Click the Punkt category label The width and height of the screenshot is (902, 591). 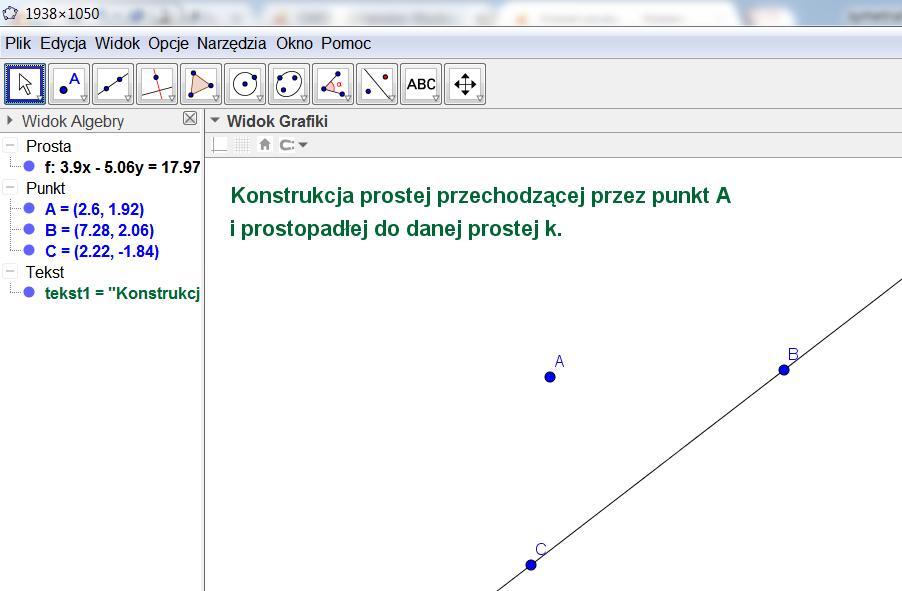point(45,188)
